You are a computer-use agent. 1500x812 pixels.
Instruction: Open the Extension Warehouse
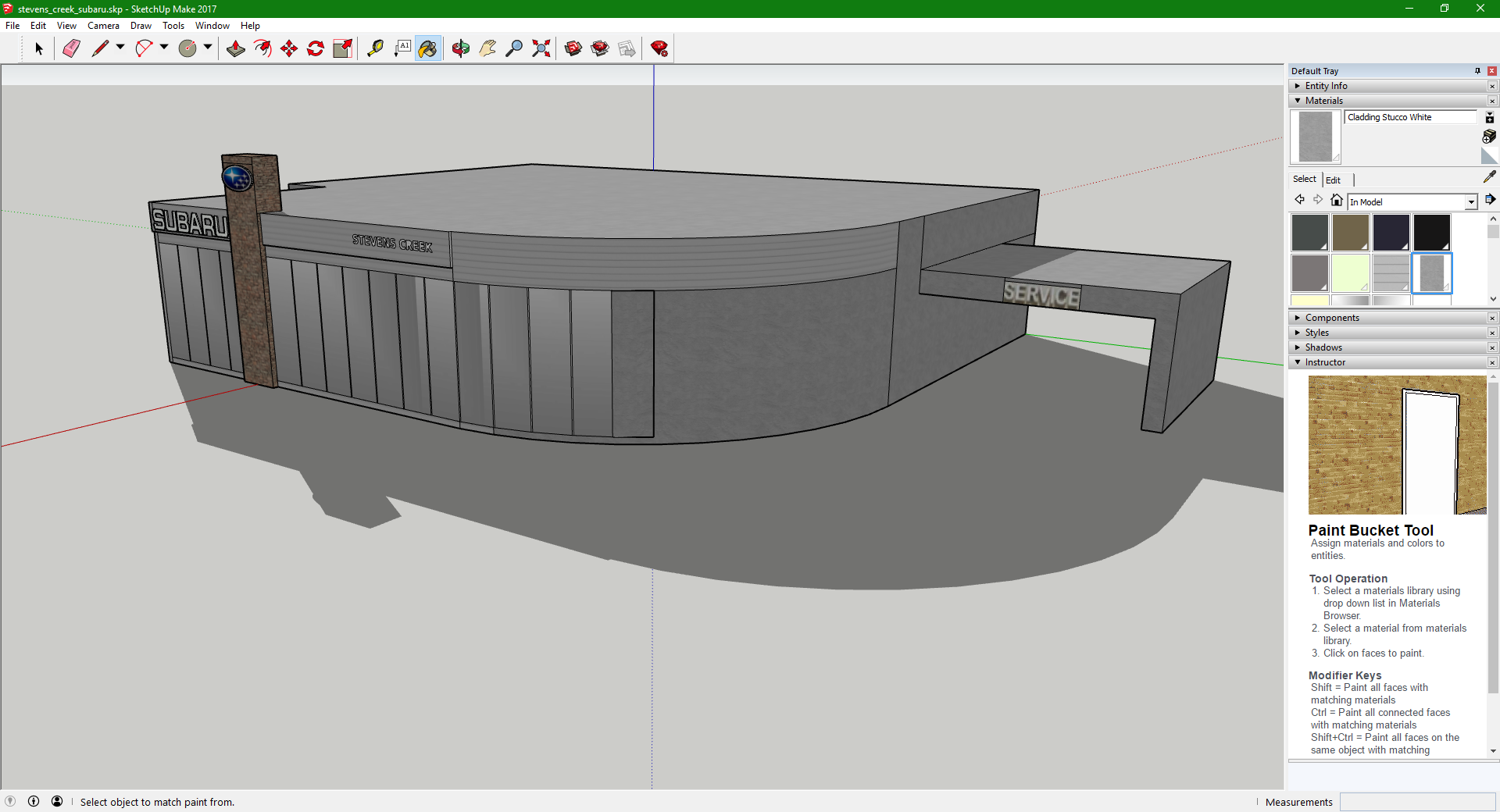[600, 49]
